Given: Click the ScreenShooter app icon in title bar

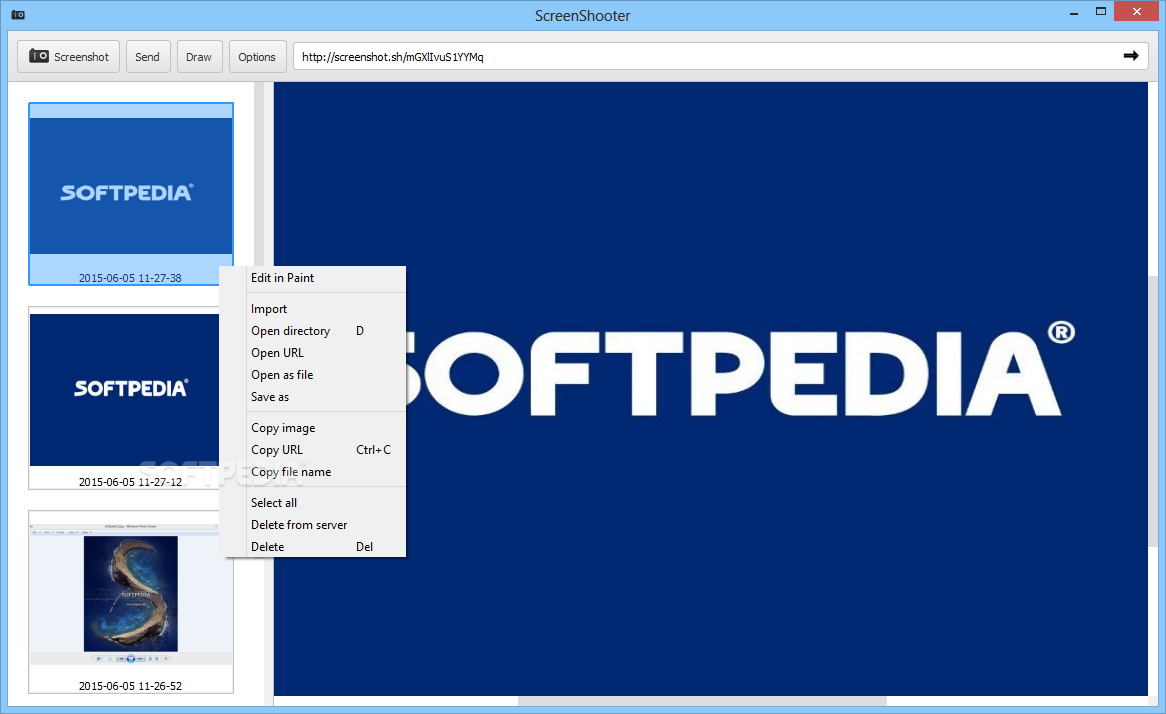Looking at the screenshot, I should point(18,15).
